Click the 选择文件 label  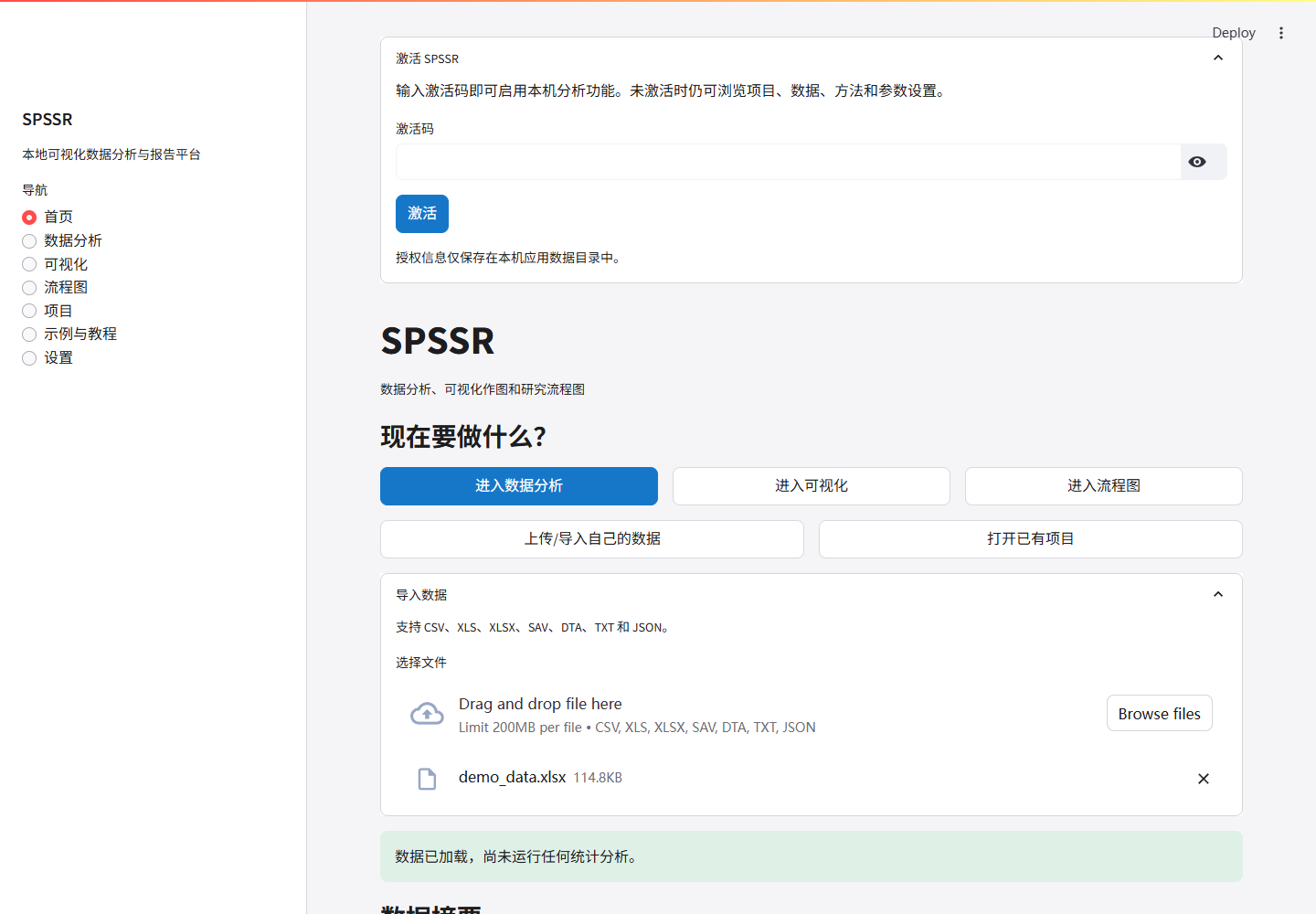[x=421, y=663]
